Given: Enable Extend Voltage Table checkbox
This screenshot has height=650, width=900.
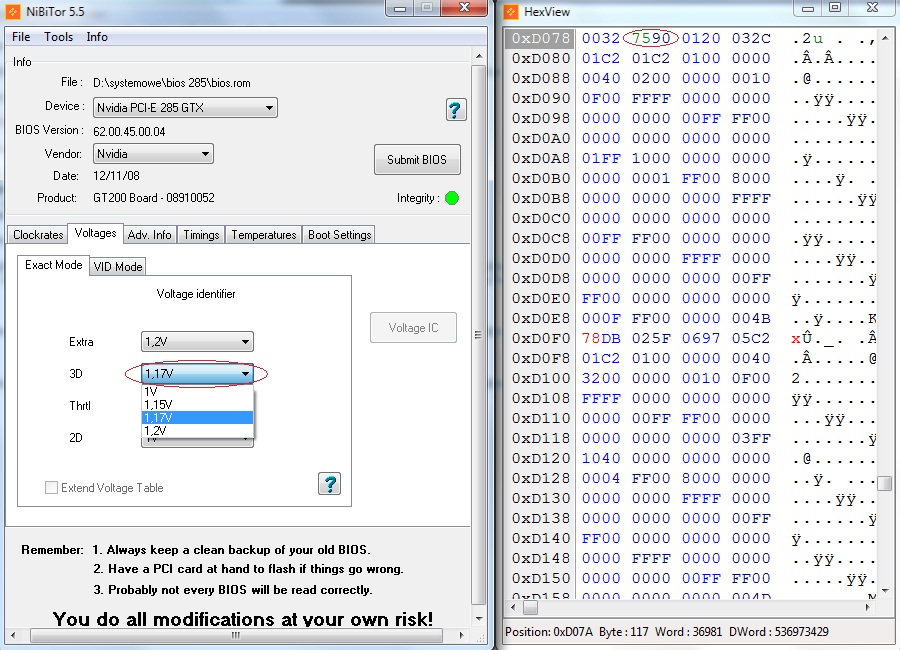Looking at the screenshot, I should (x=51, y=488).
